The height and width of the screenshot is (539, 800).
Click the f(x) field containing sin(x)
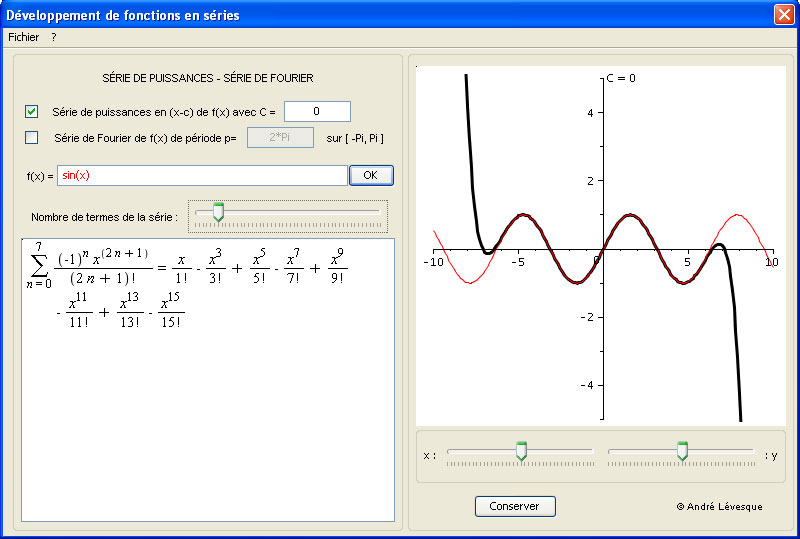(x=202, y=176)
